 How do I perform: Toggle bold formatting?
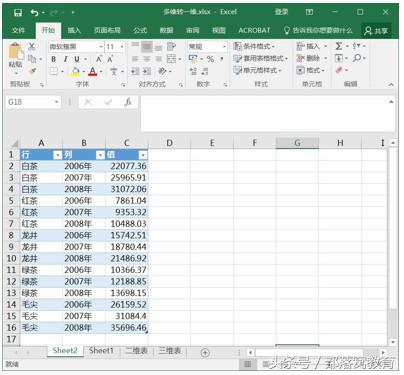[53, 59]
